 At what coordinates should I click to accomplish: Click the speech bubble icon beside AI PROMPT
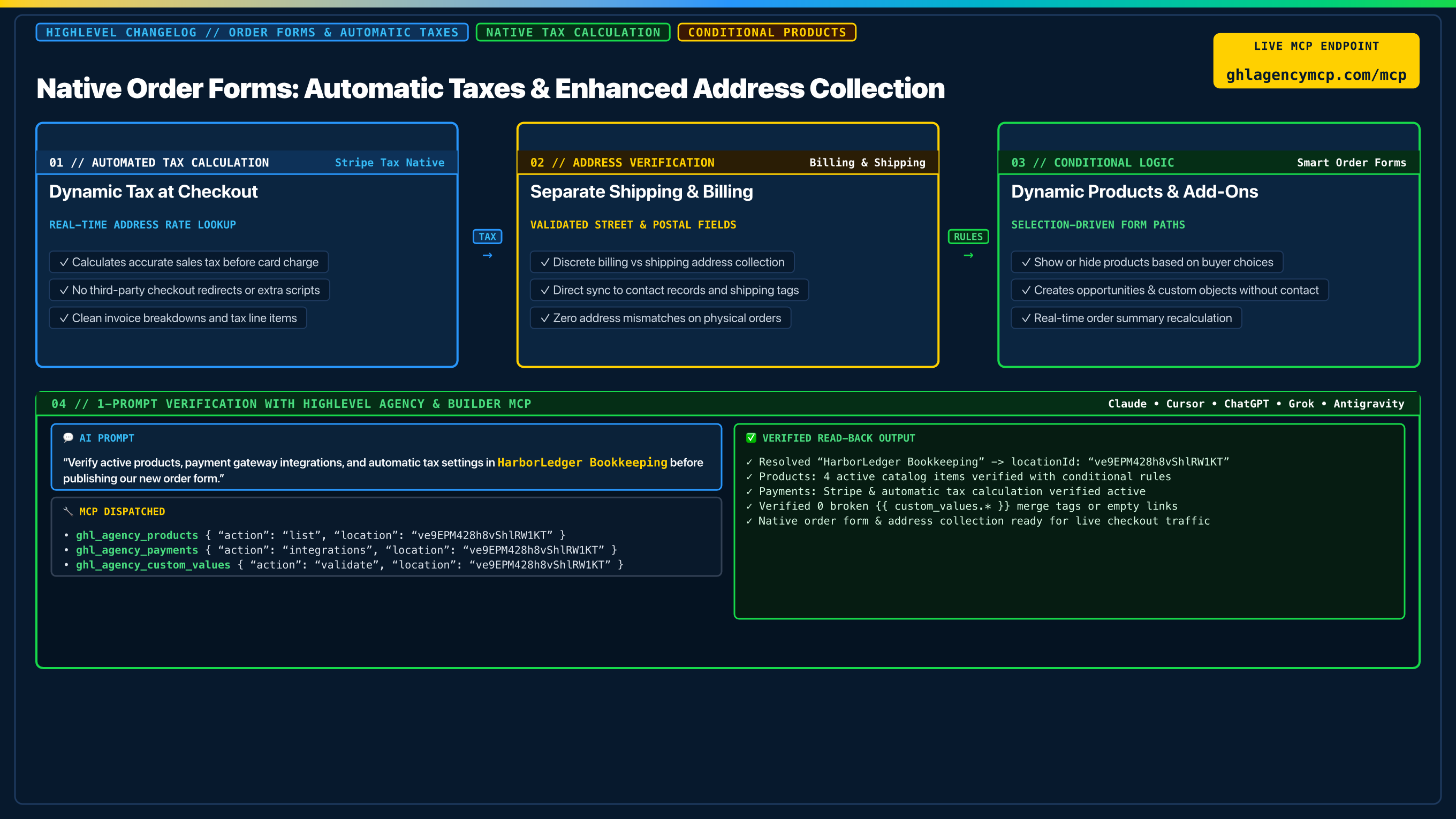69,437
